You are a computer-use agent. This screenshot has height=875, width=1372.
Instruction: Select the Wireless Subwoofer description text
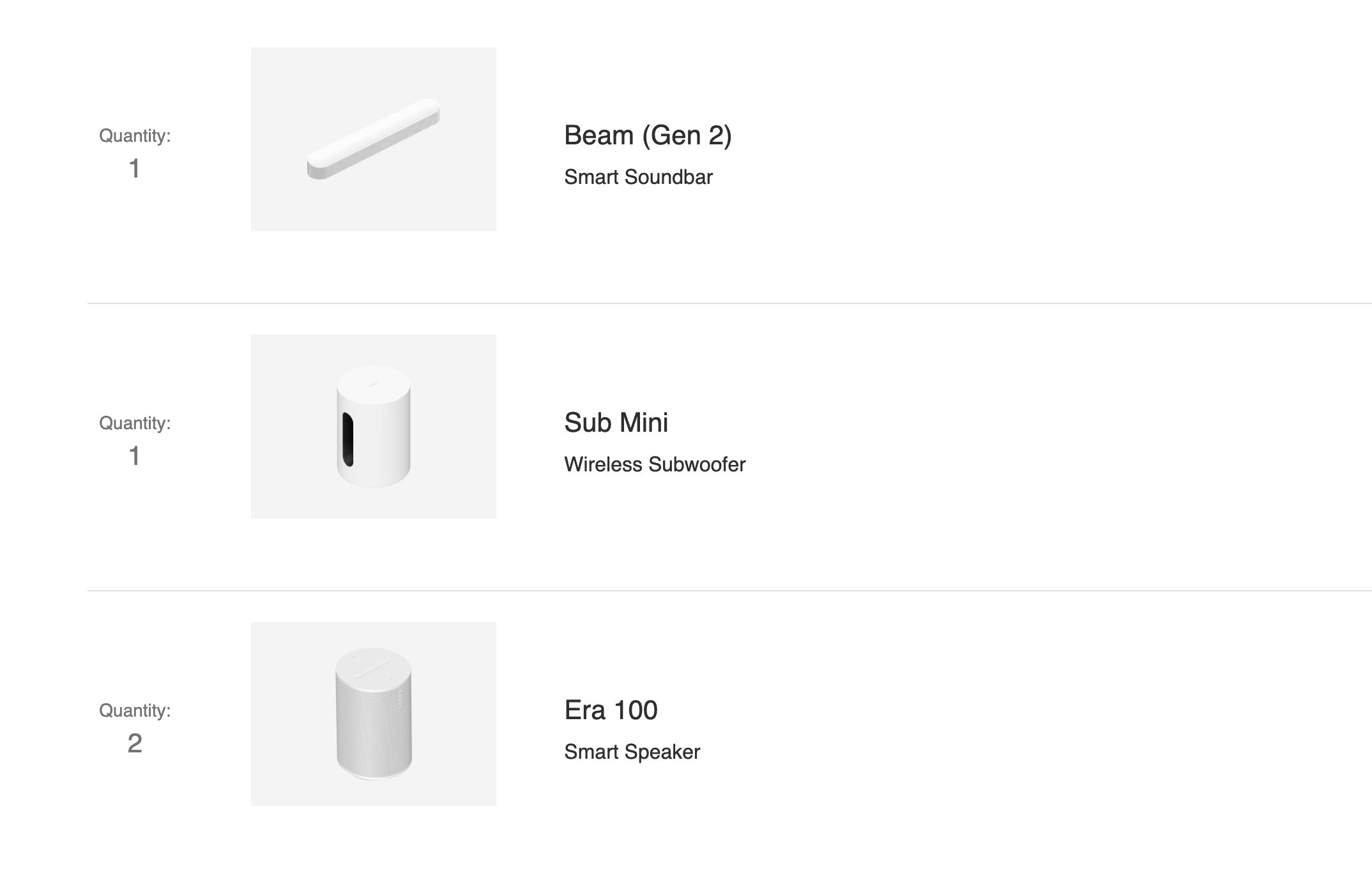tap(655, 464)
